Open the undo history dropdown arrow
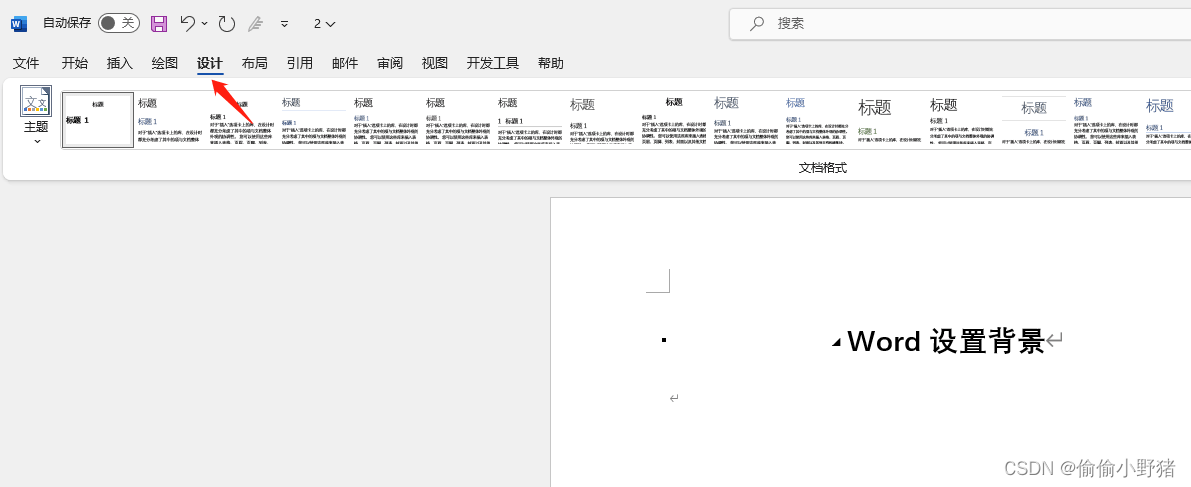The image size is (1191, 487). [x=204, y=24]
